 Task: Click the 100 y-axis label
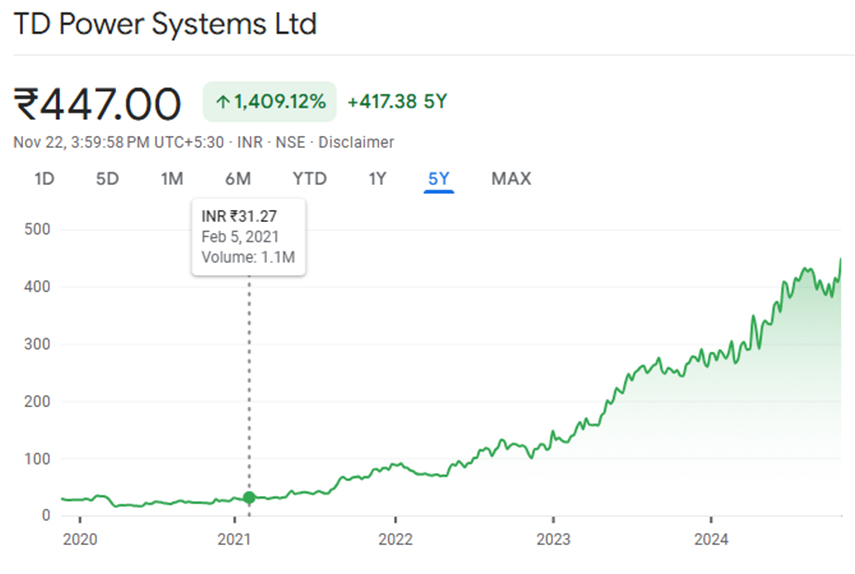[37, 459]
